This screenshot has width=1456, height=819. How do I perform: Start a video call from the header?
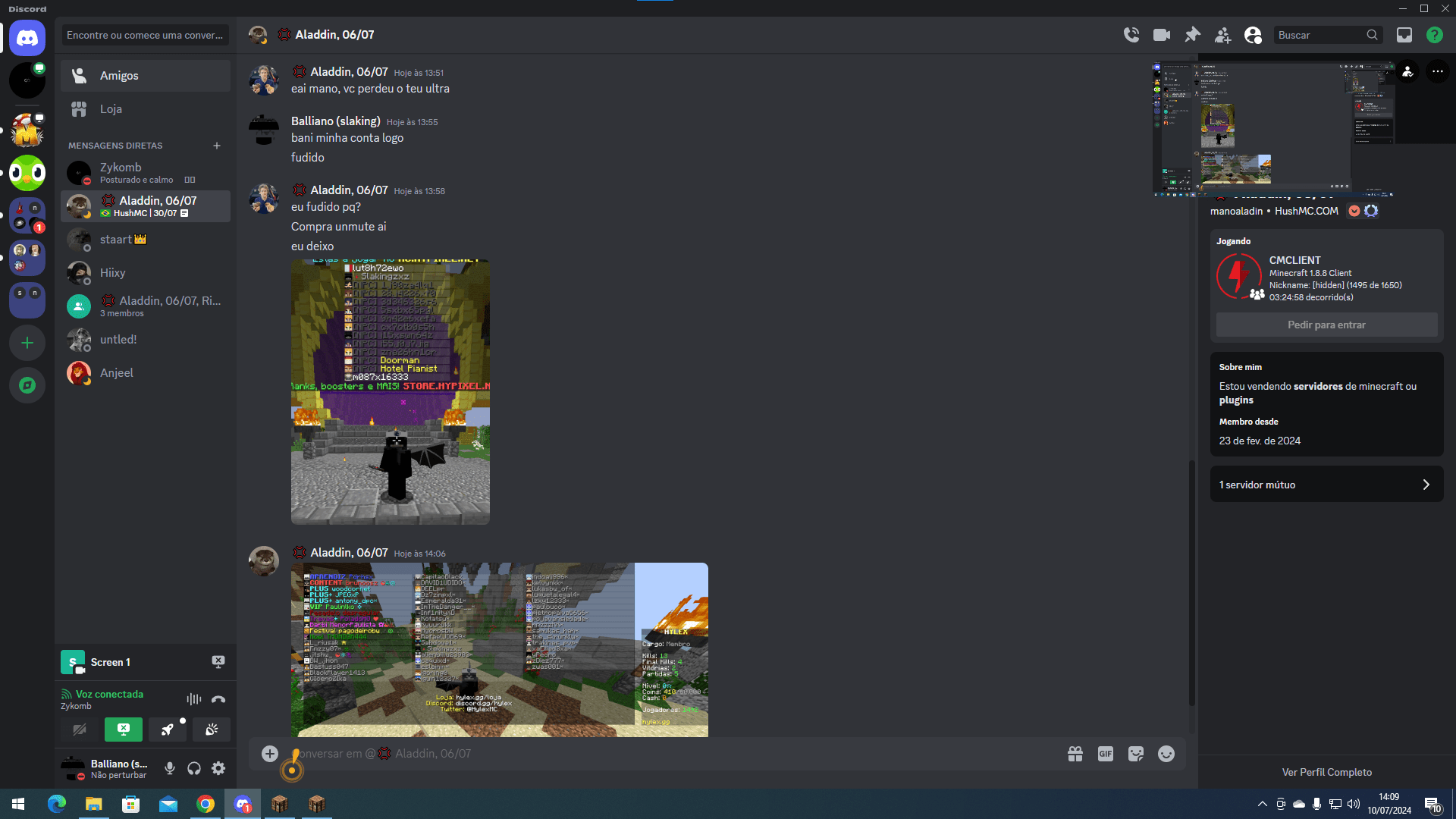click(1162, 35)
